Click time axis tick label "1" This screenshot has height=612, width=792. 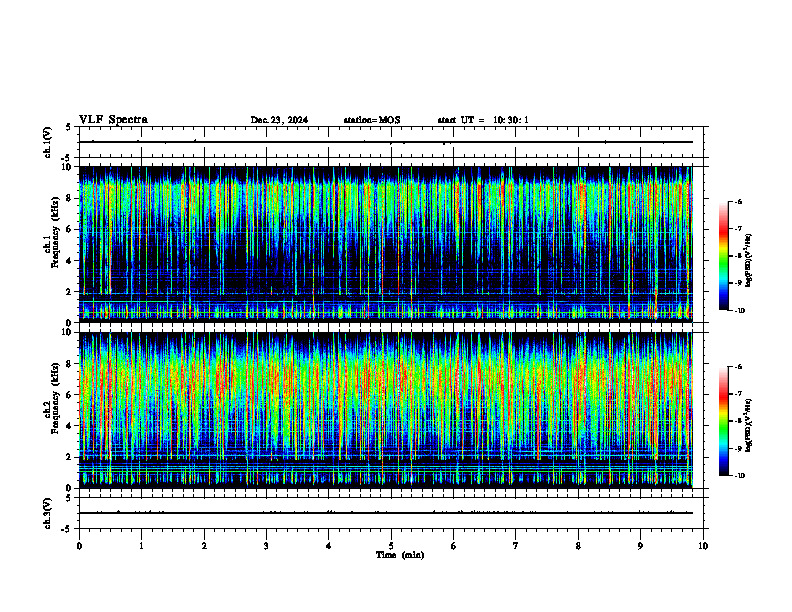pyautogui.click(x=141, y=546)
